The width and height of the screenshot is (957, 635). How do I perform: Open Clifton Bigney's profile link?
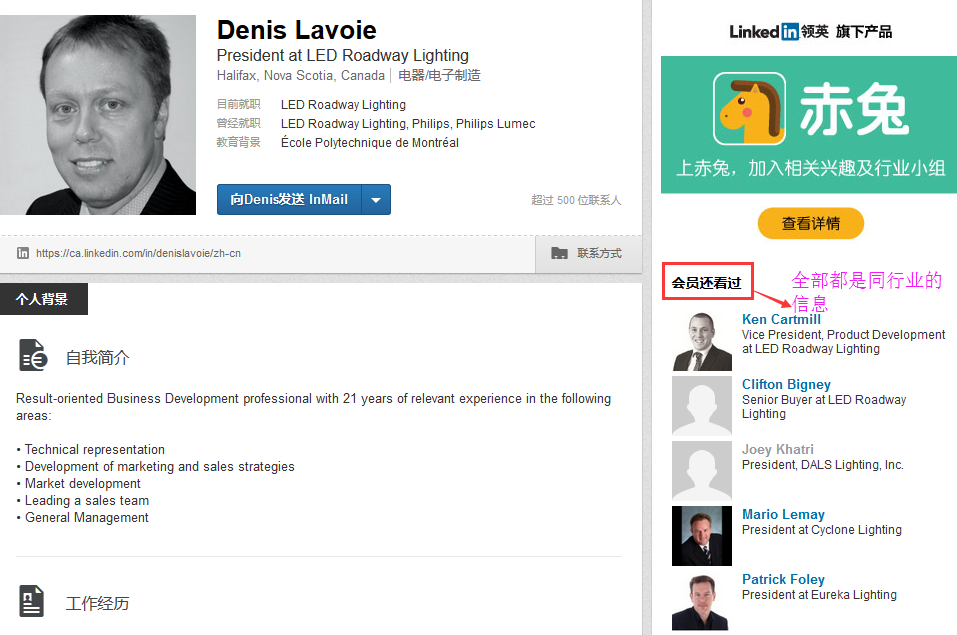pos(786,384)
